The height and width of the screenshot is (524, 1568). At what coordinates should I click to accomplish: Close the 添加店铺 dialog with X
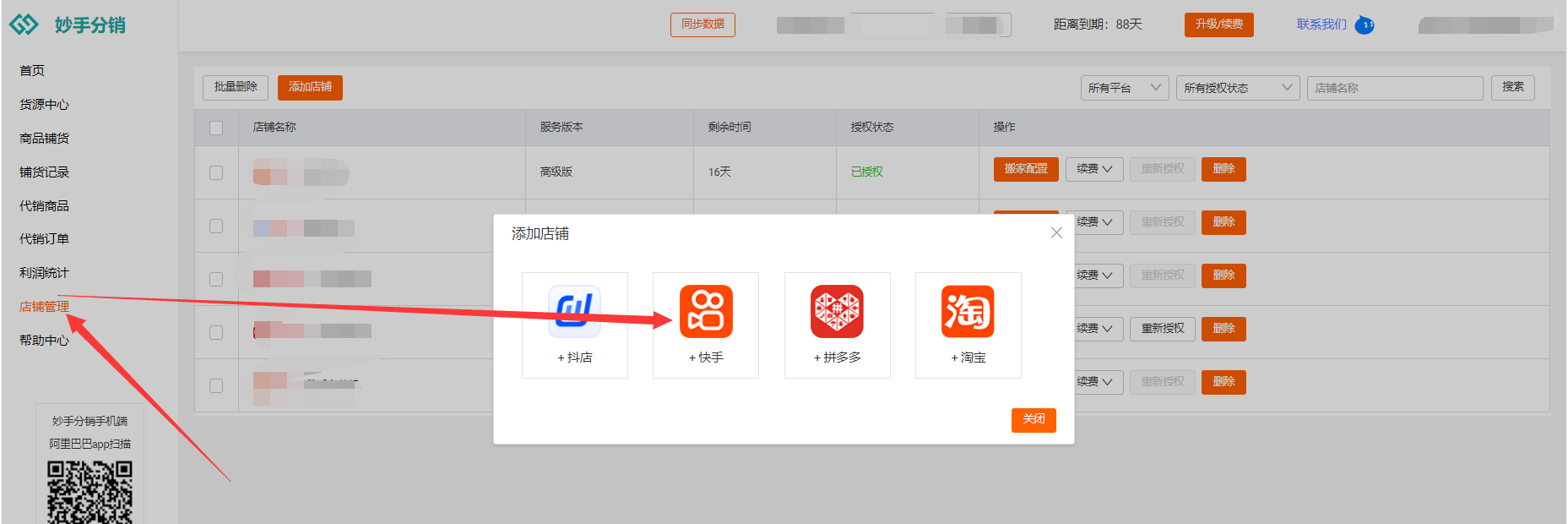(x=1056, y=232)
